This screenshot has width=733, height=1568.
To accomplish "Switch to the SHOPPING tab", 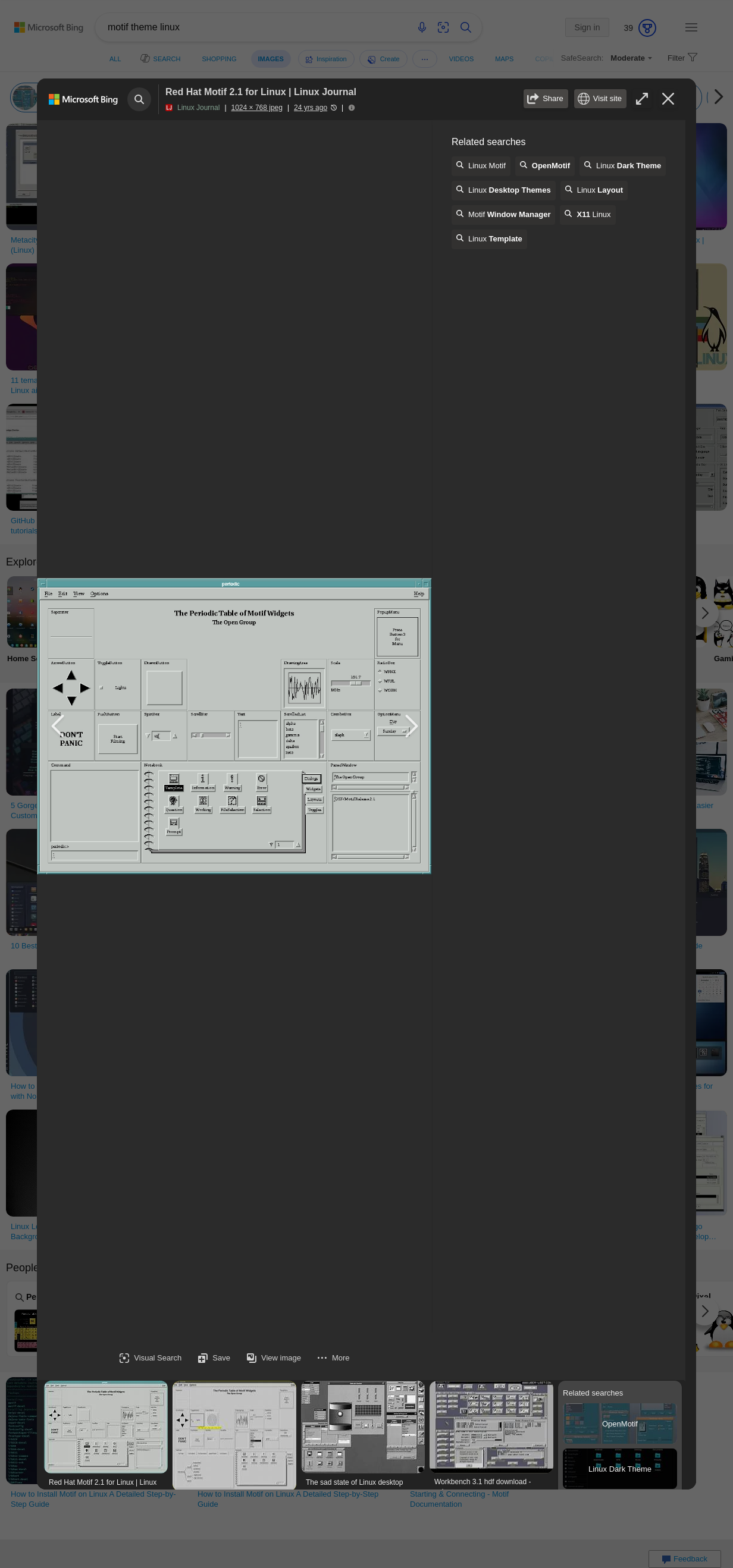I will coord(218,59).
